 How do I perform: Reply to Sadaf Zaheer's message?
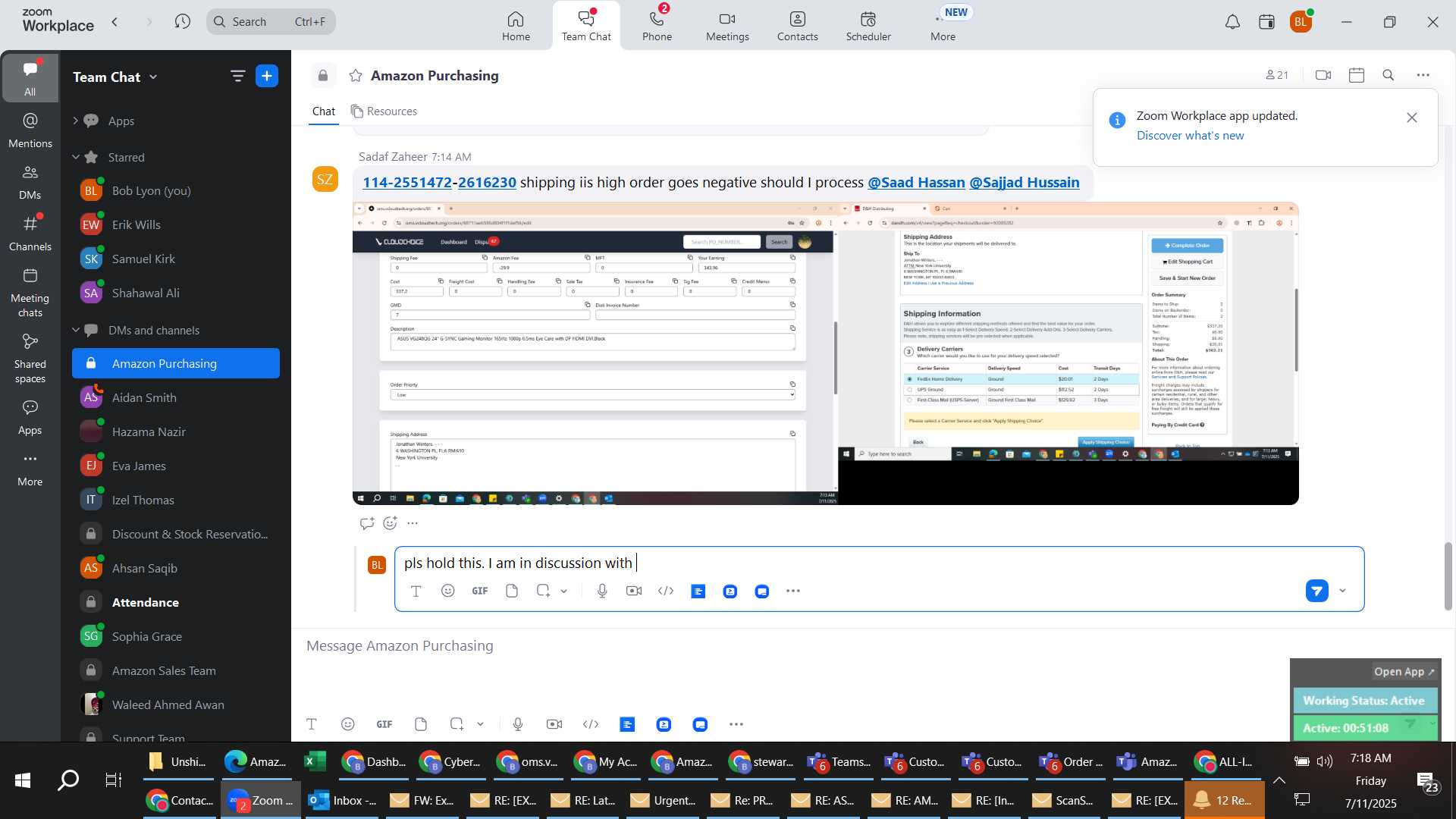pos(367,523)
